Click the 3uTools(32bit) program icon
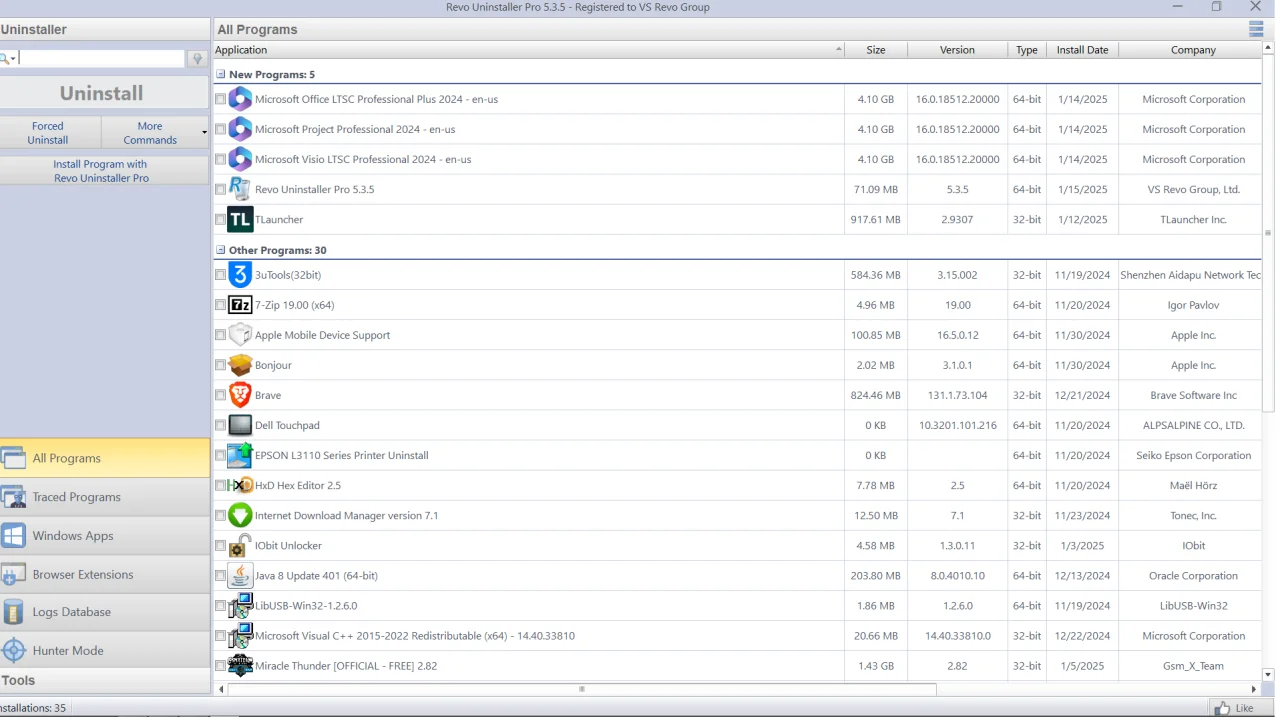This screenshot has height=721, width=1280. pos(240,275)
